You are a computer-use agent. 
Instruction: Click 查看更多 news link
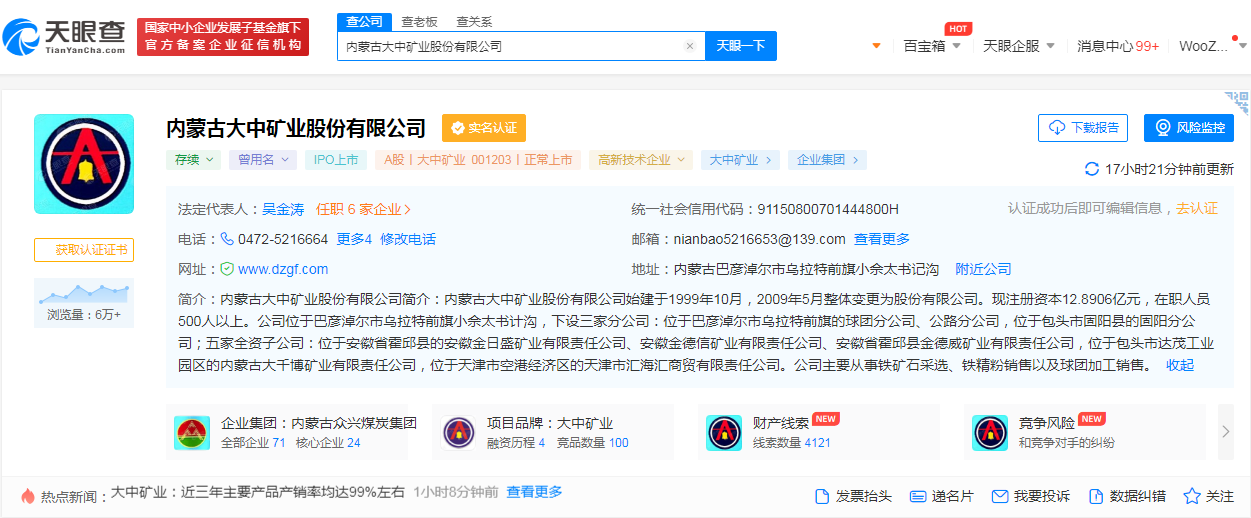pyautogui.click(x=534, y=492)
